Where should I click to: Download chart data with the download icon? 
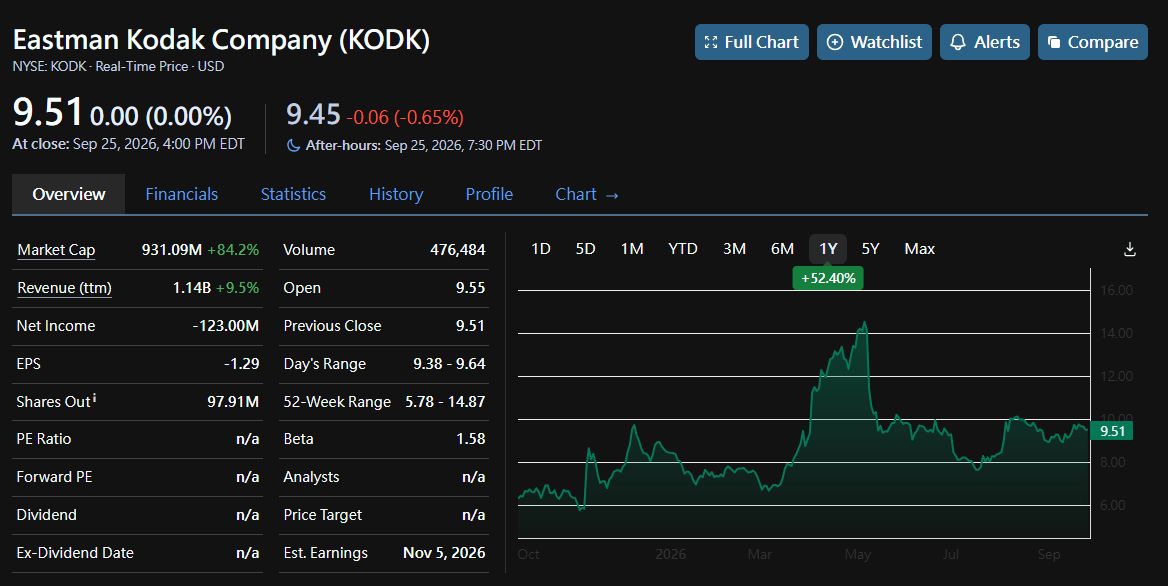(1129, 249)
